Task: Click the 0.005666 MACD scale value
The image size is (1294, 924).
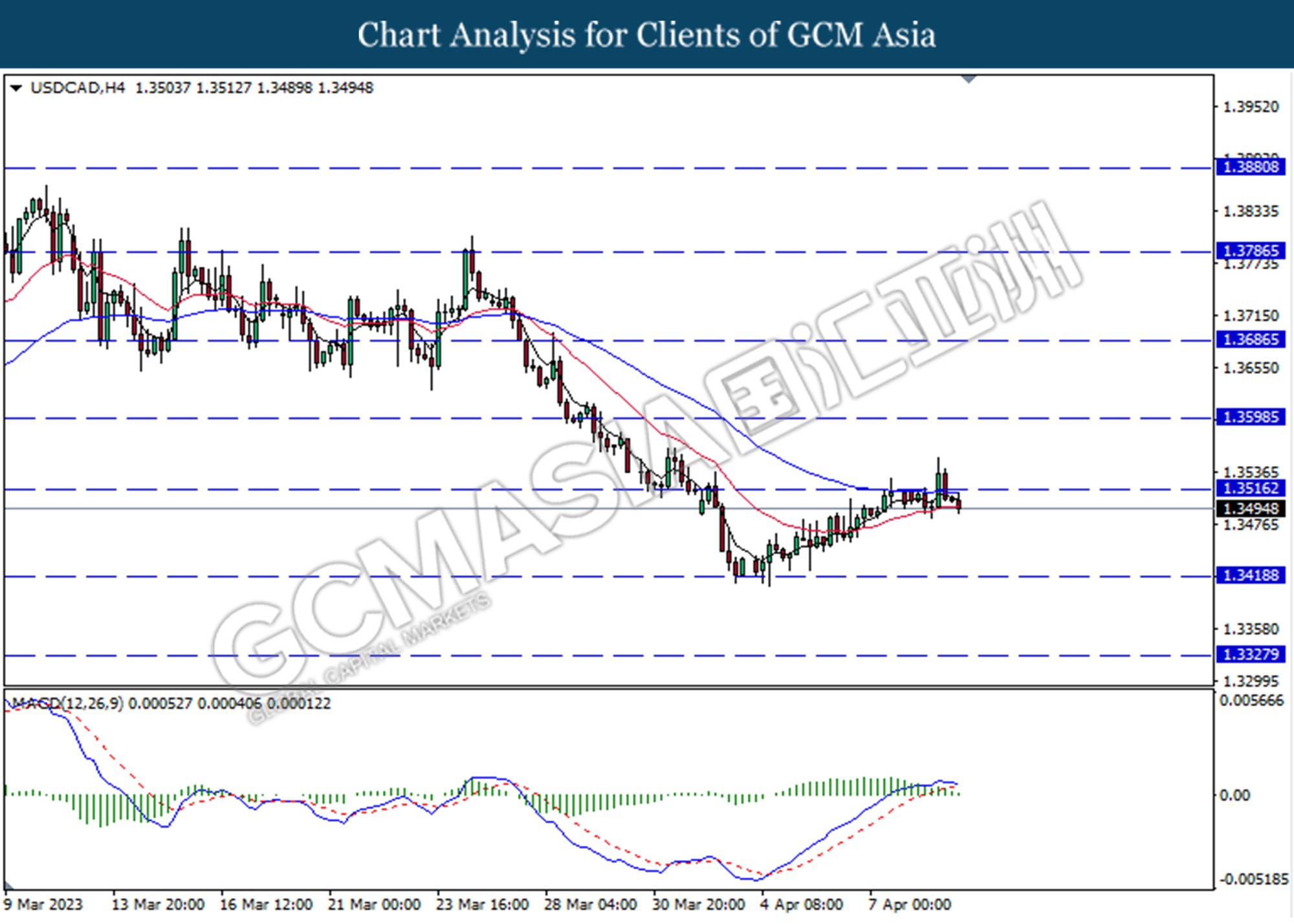Action: (x=1251, y=701)
